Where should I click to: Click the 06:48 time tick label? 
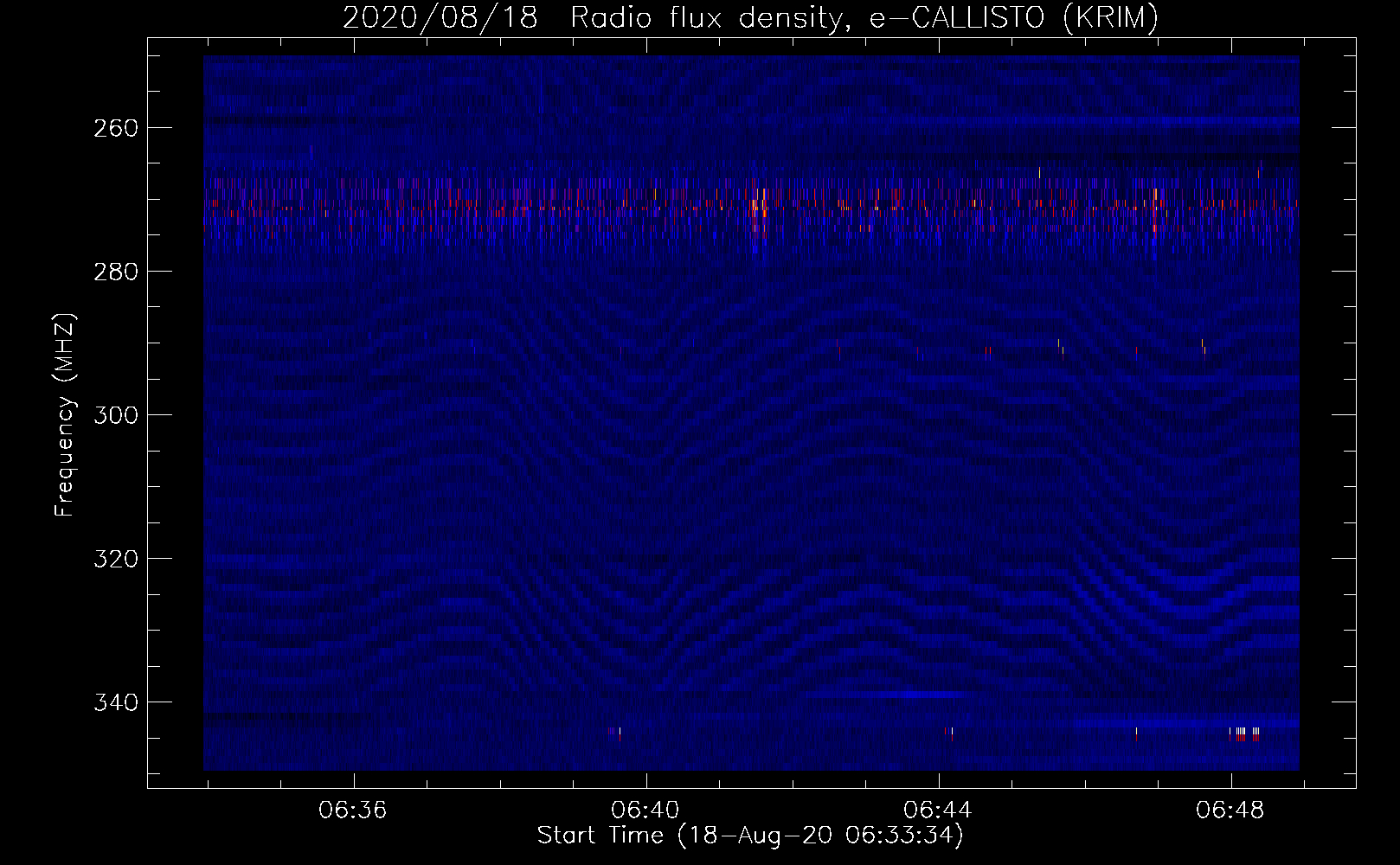pos(1230,811)
